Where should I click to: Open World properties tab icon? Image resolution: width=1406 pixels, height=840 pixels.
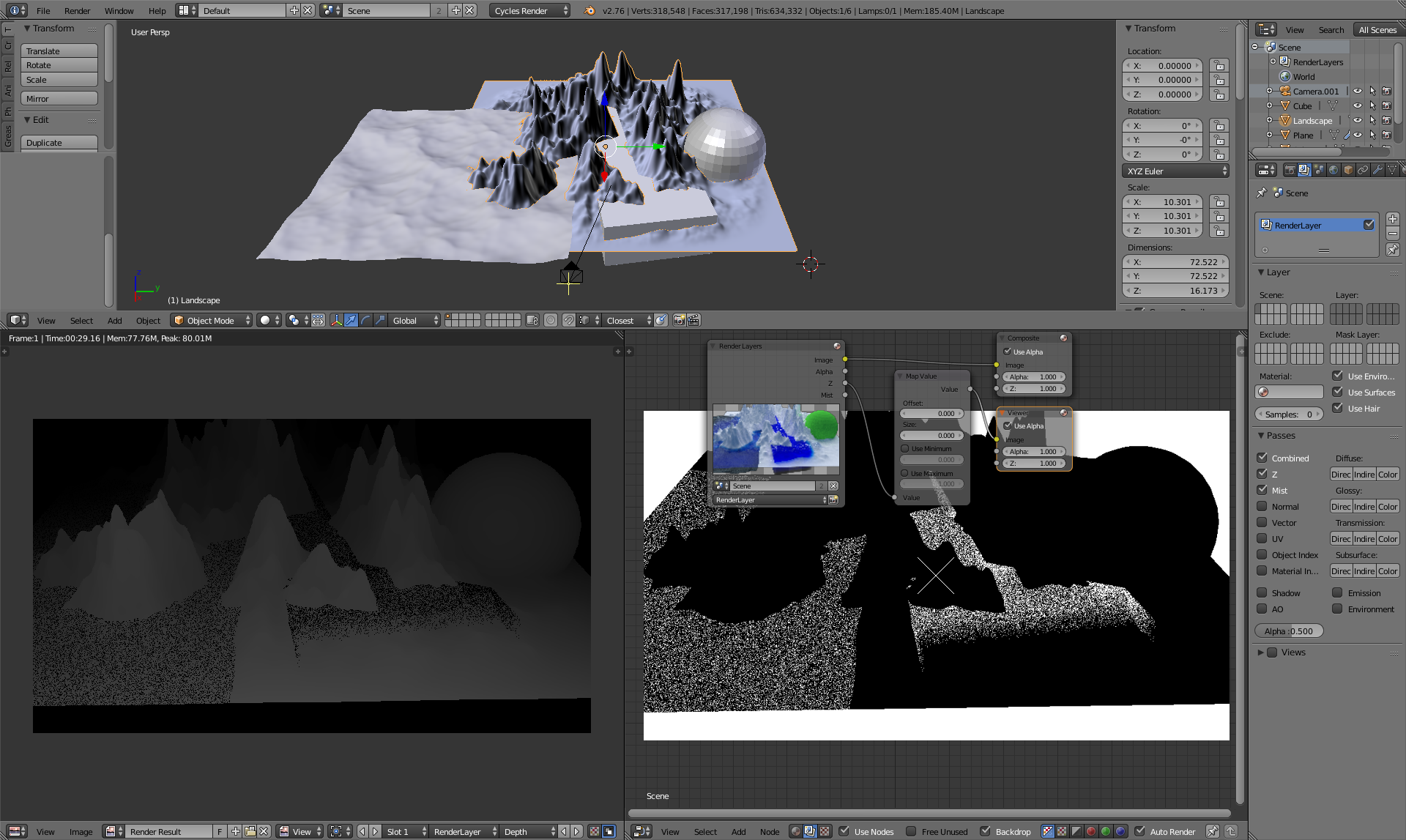[1334, 170]
